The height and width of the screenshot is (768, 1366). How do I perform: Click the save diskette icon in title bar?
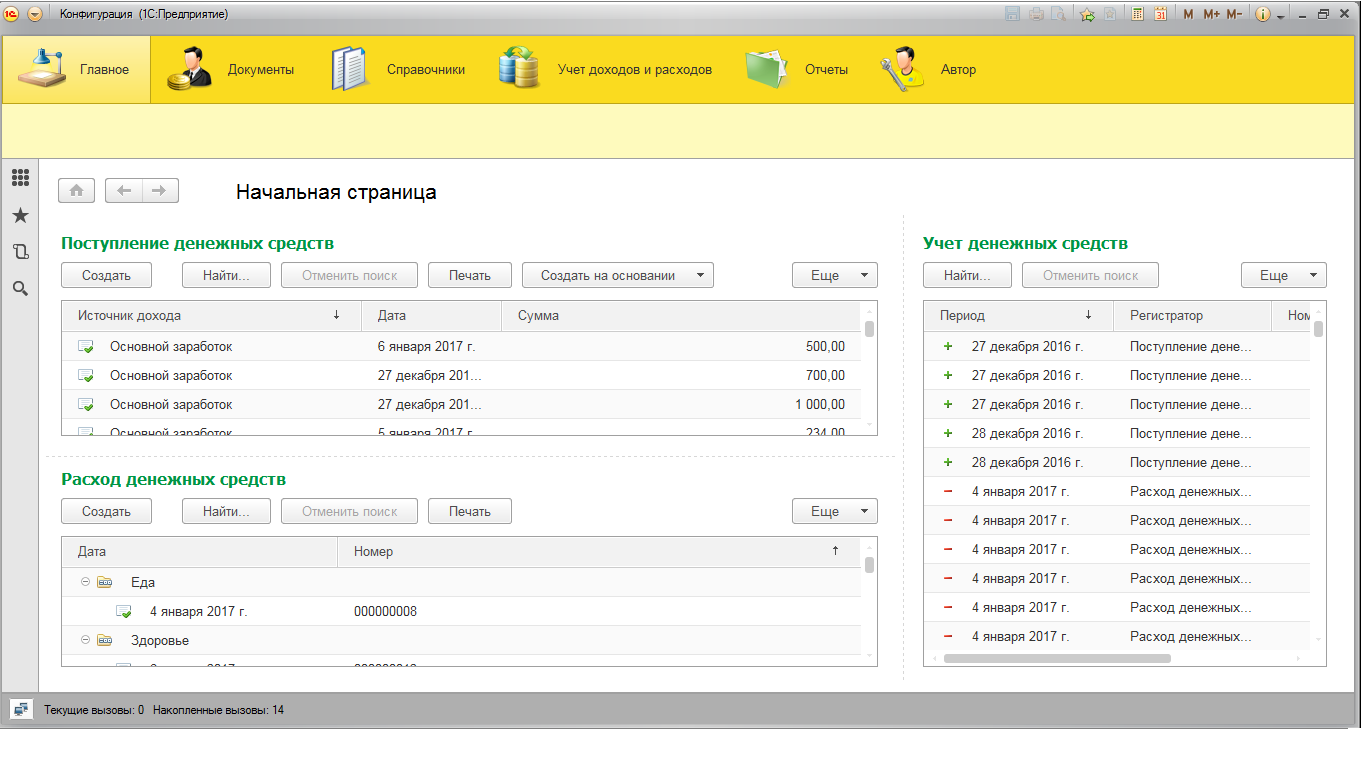pyautogui.click(x=1012, y=14)
